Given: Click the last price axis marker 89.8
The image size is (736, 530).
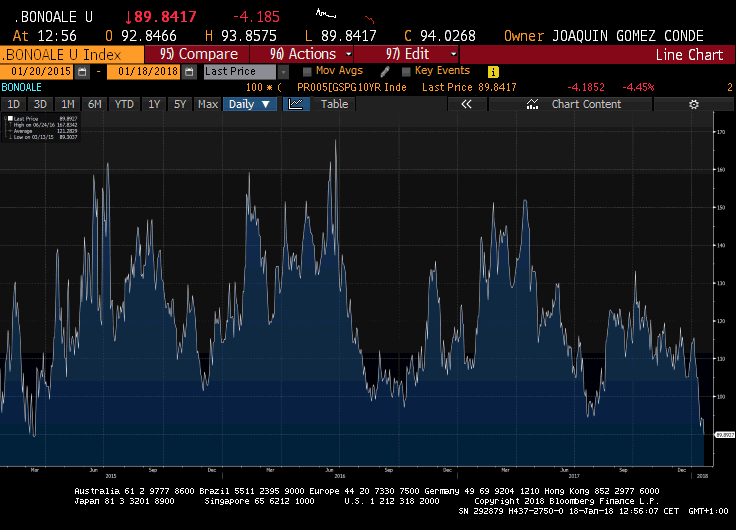Looking at the screenshot, I should point(724,435).
